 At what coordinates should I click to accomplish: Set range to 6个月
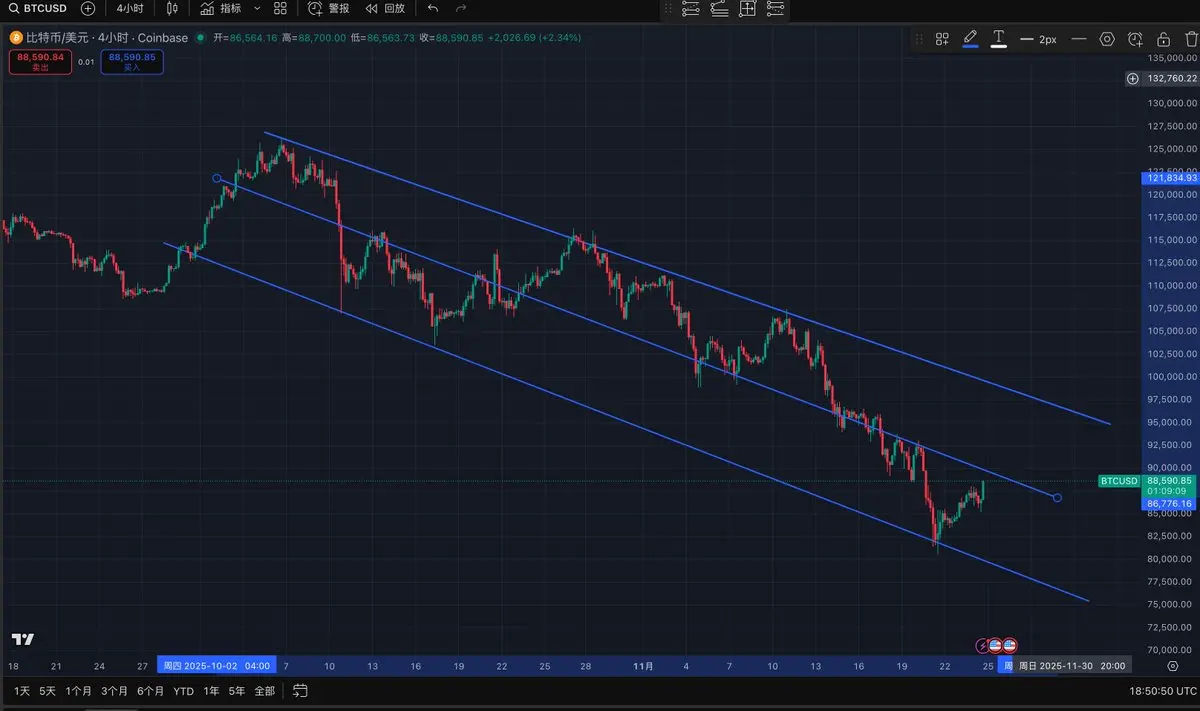[150, 691]
